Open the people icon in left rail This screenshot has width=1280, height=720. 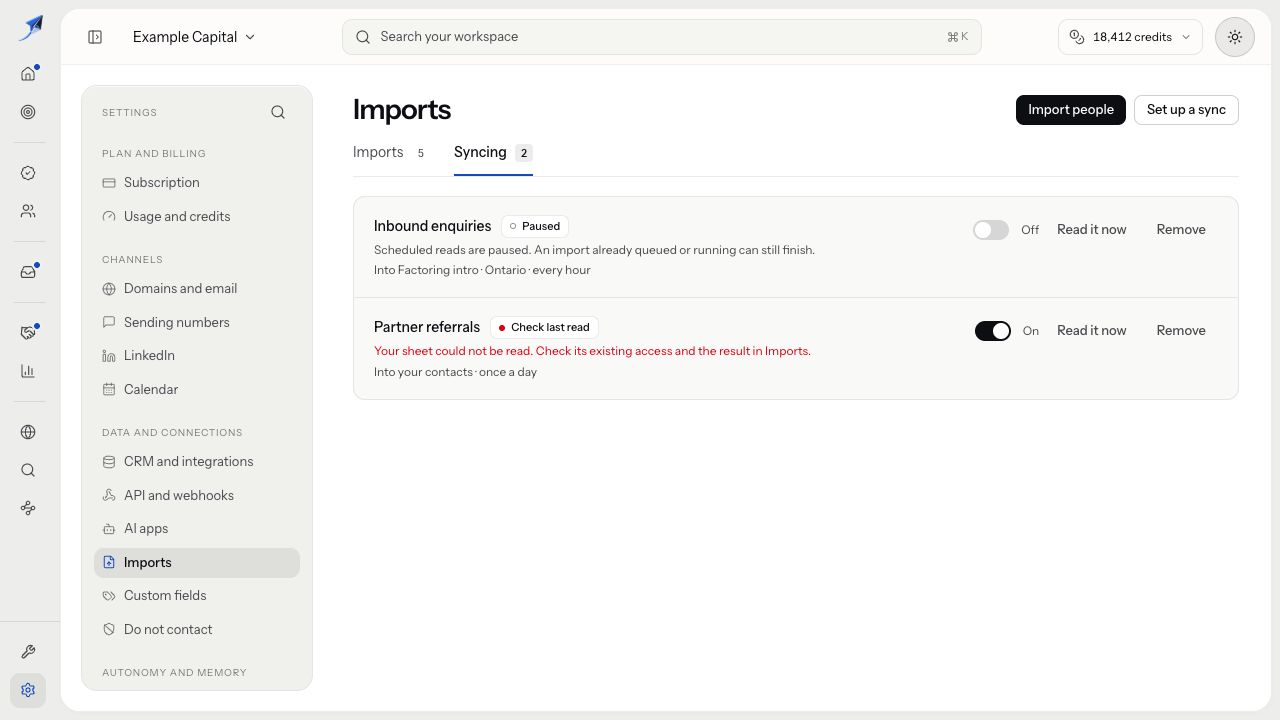tap(28, 211)
